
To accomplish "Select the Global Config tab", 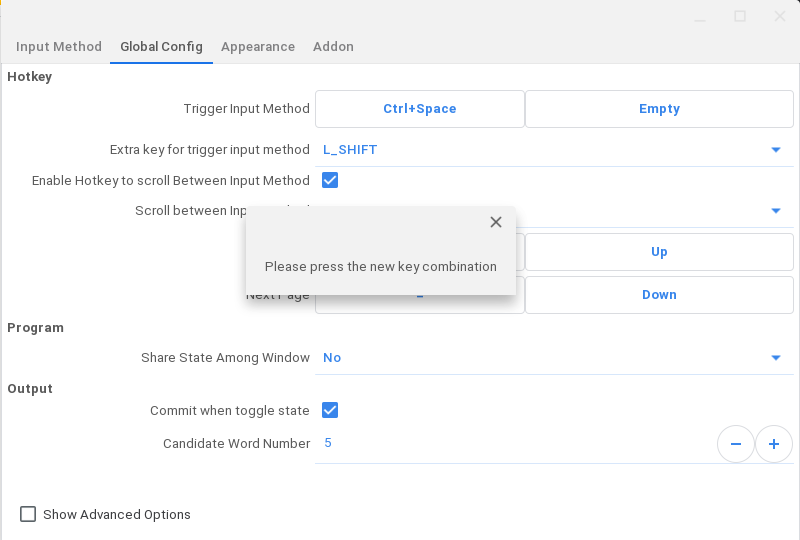I will pyautogui.click(x=161, y=47).
